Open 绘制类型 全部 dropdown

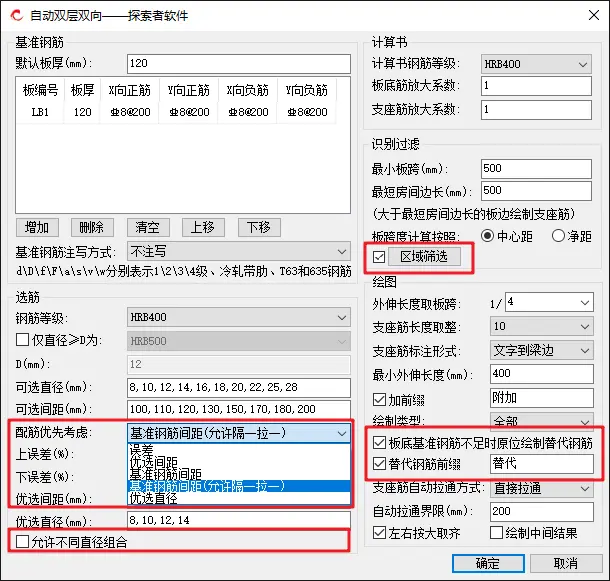click(542, 420)
